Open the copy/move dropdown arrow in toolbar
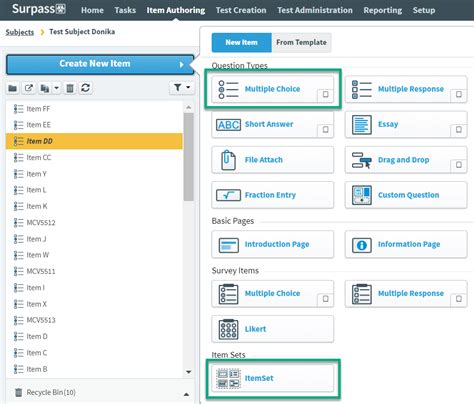This screenshot has height=404, width=474. click(x=57, y=88)
